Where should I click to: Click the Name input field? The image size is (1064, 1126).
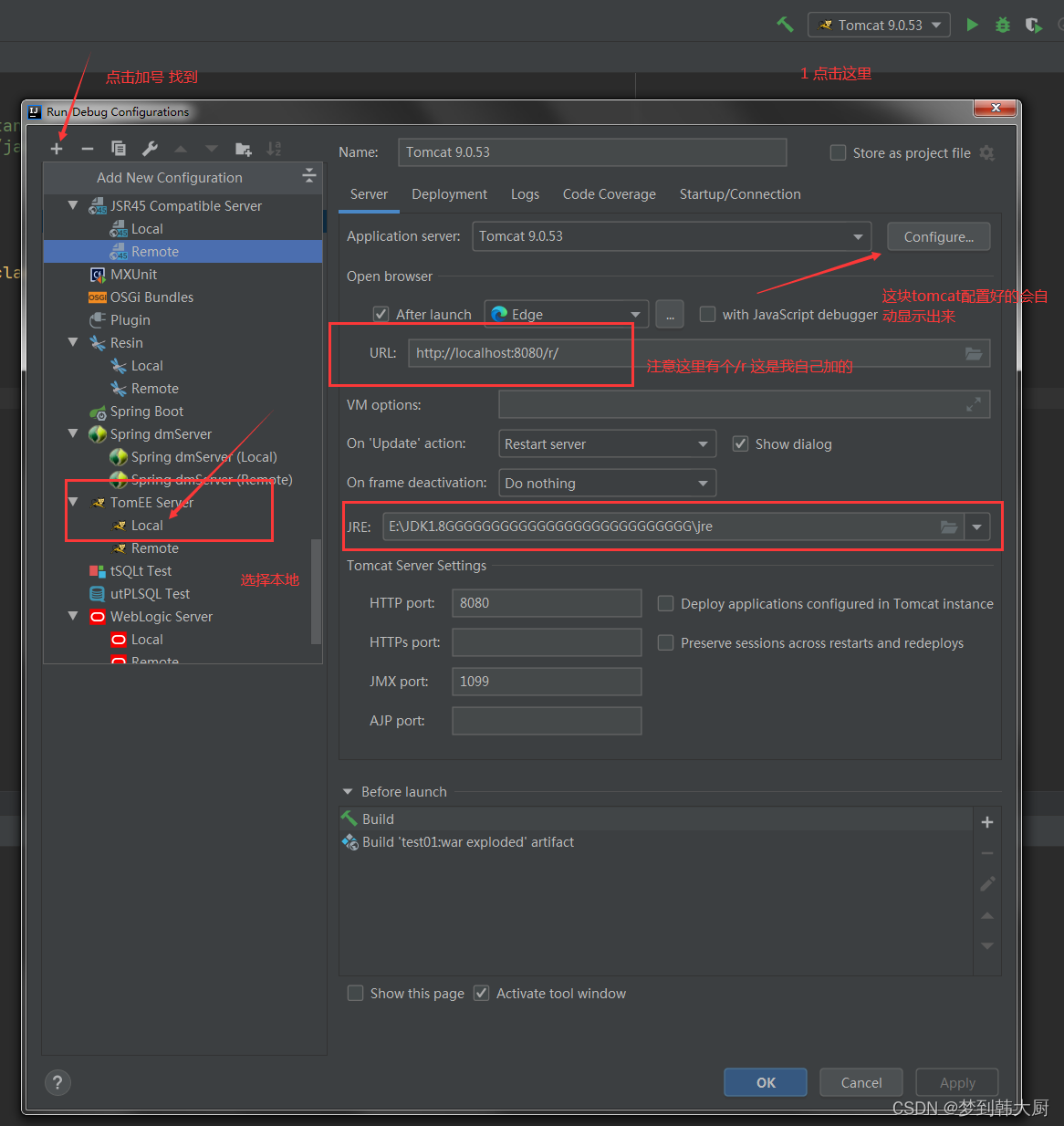[x=592, y=152]
